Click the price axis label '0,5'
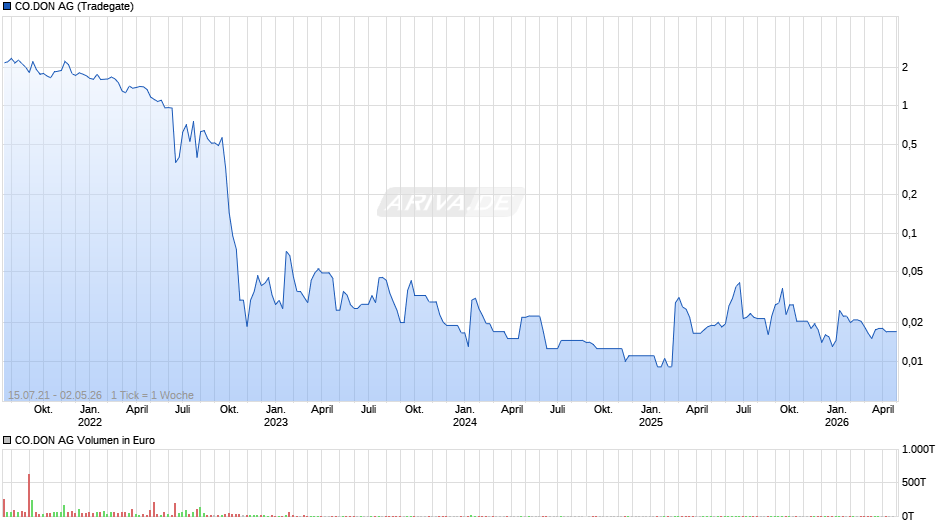This screenshot has height=526, width=940. click(909, 145)
